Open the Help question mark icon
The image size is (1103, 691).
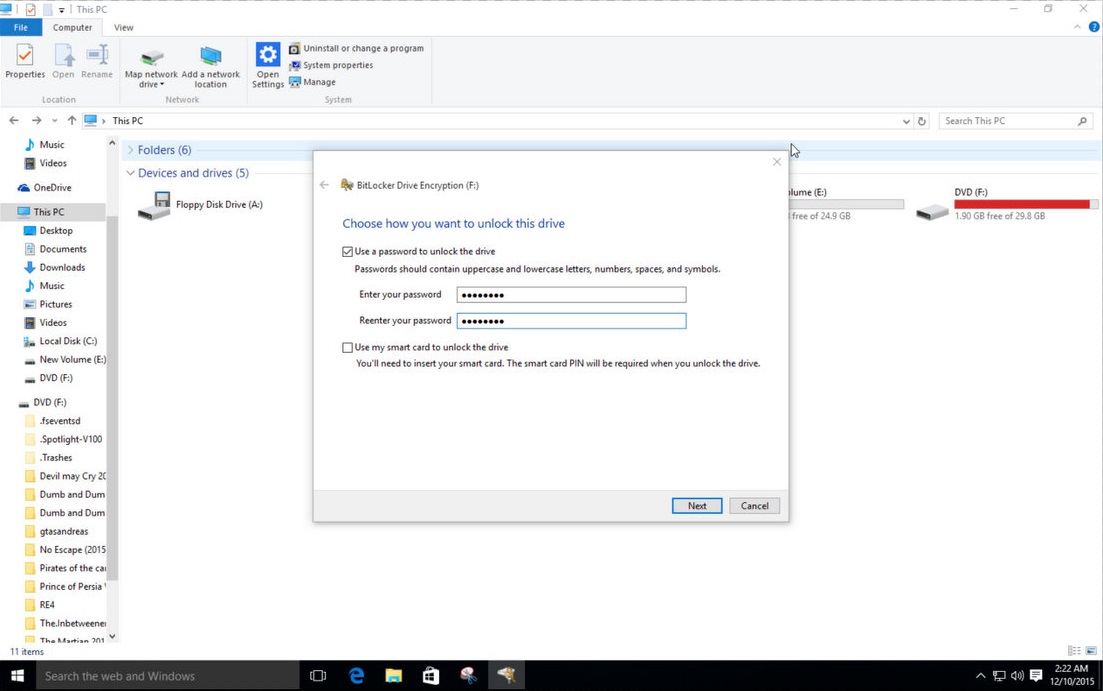(1094, 27)
